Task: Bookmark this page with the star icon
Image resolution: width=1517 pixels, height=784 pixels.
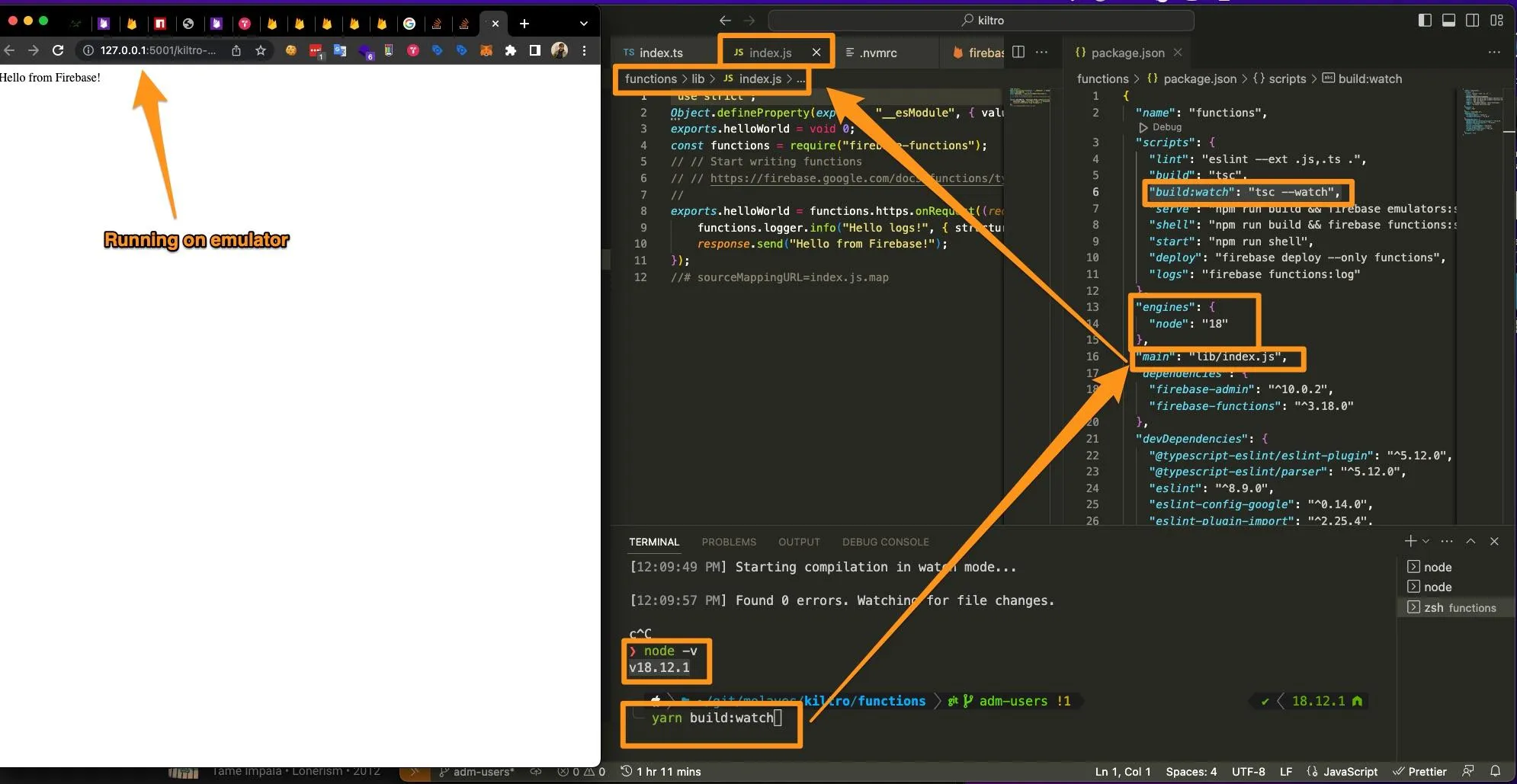Action: 261,50
